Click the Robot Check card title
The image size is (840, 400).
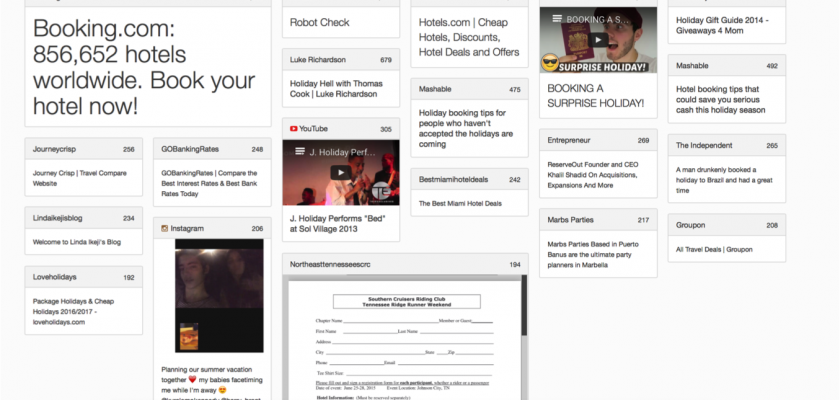coord(319,22)
